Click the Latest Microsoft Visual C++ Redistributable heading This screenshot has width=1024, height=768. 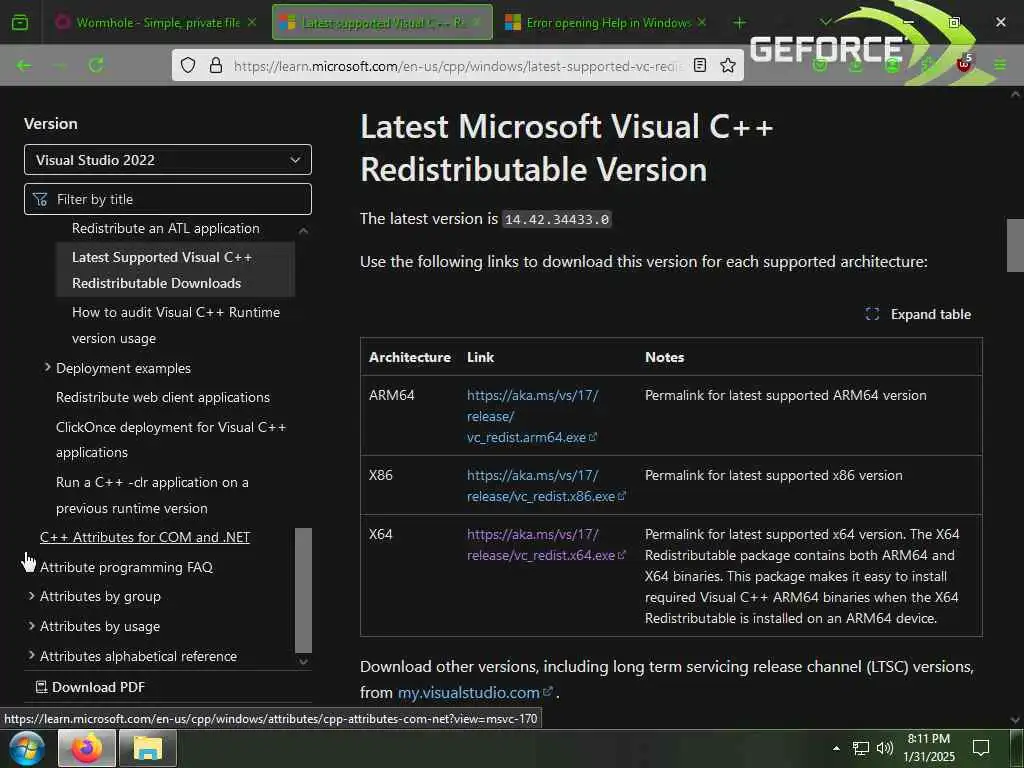point(566,148)
